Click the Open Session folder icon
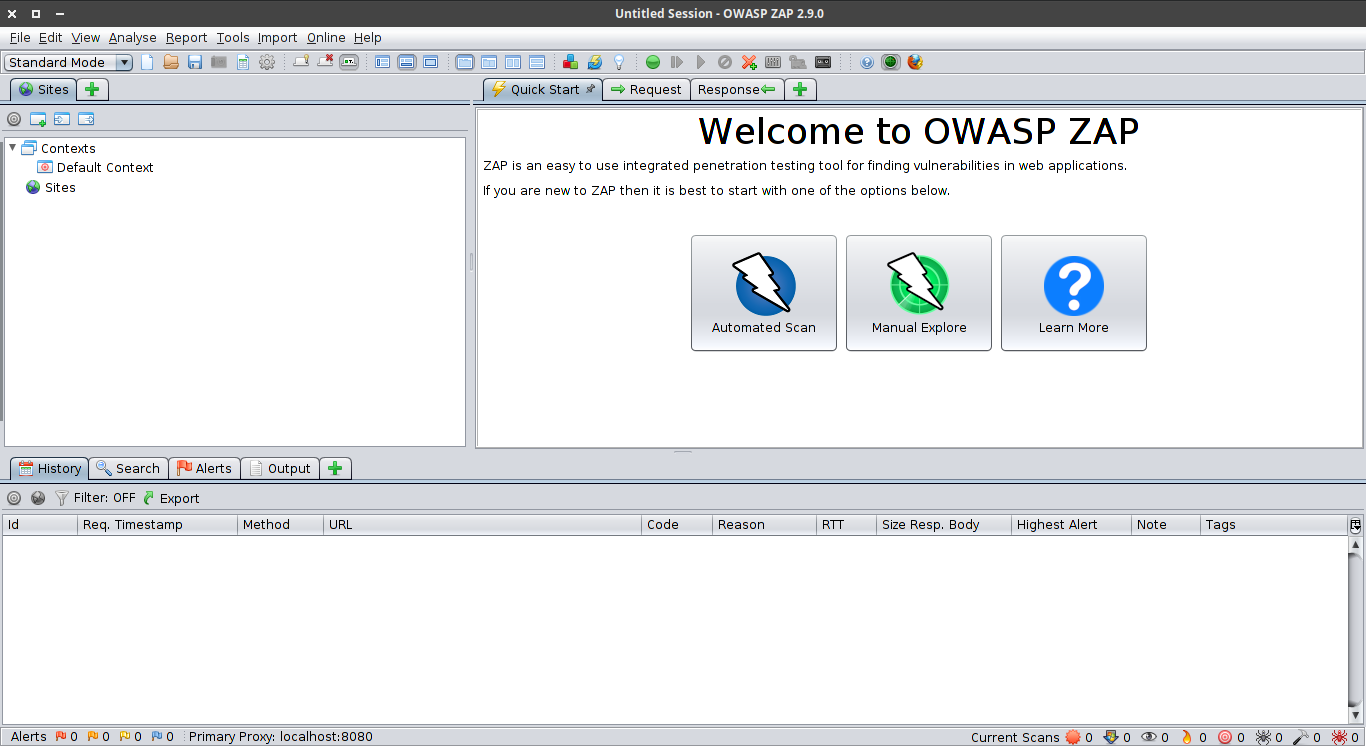1366x747 pixels. pos(171,62)
